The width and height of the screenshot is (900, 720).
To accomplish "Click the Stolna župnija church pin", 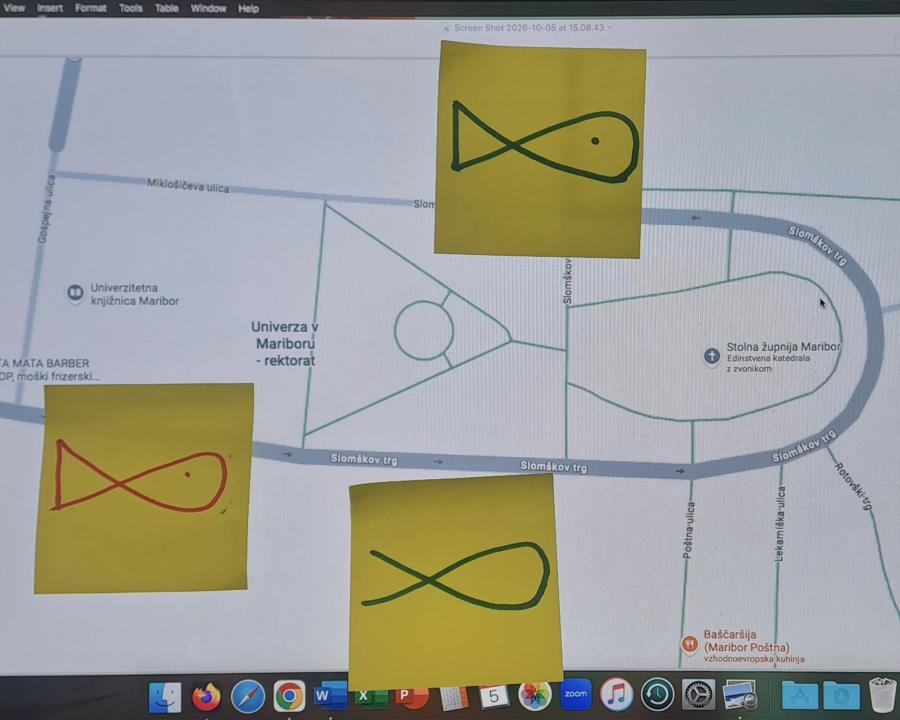I will (712, 357).
